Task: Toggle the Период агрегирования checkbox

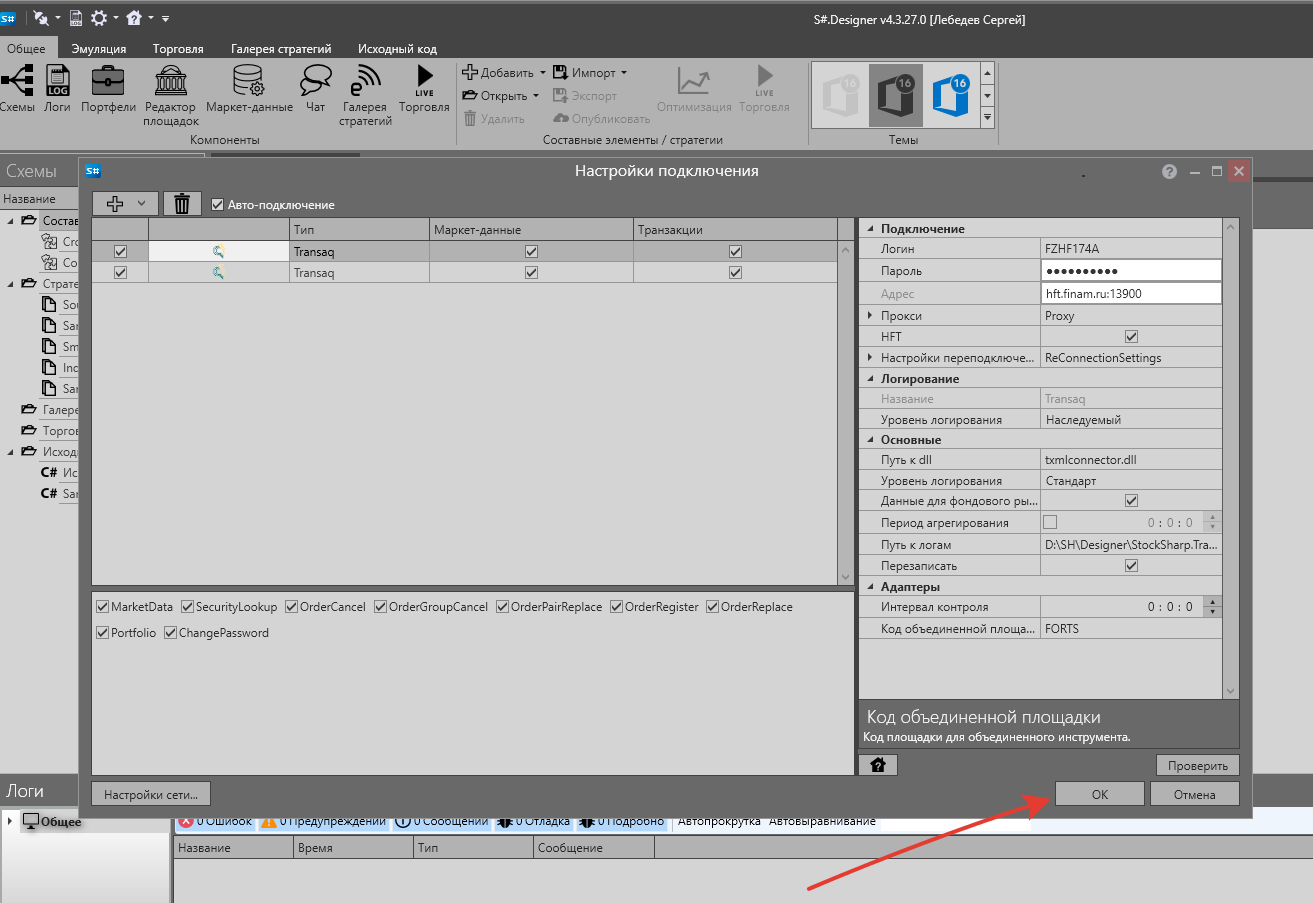Action: [1050, 522]
